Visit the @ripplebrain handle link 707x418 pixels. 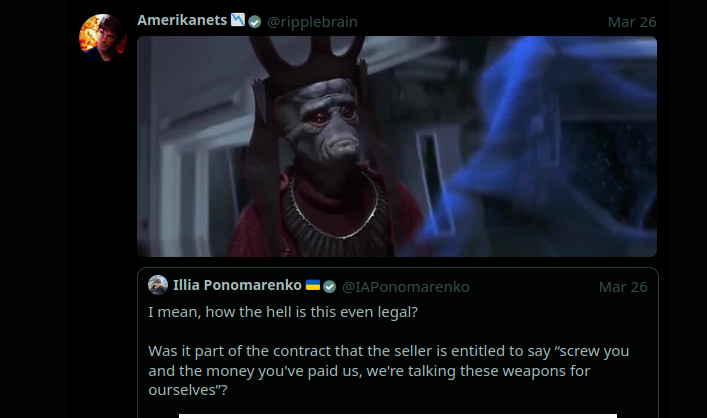312,22
